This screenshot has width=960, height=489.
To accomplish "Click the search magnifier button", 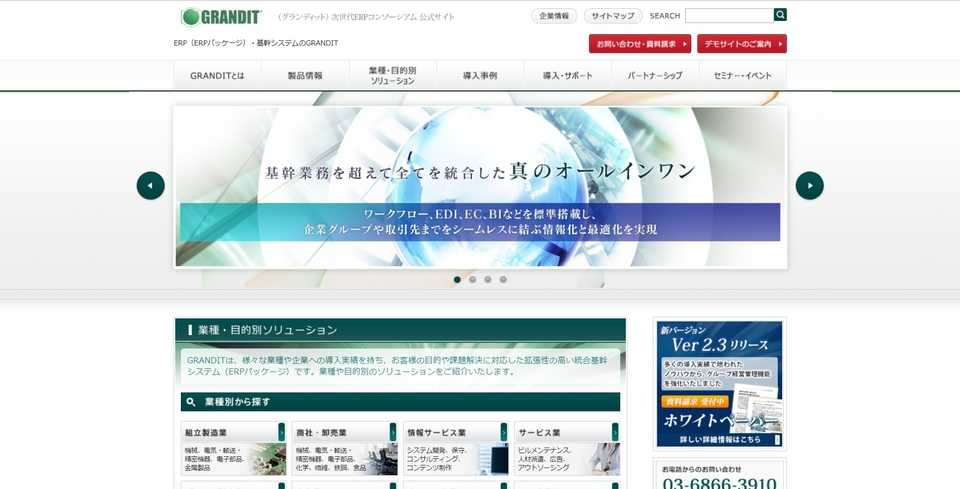I will pyautogui.click(x=780, y=15).
